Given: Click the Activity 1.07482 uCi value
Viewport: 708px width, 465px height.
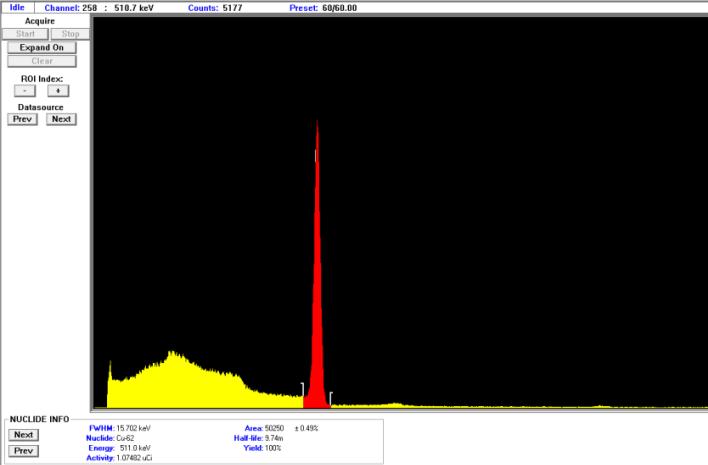Looking at the screenshot, I should click(134, 458).
